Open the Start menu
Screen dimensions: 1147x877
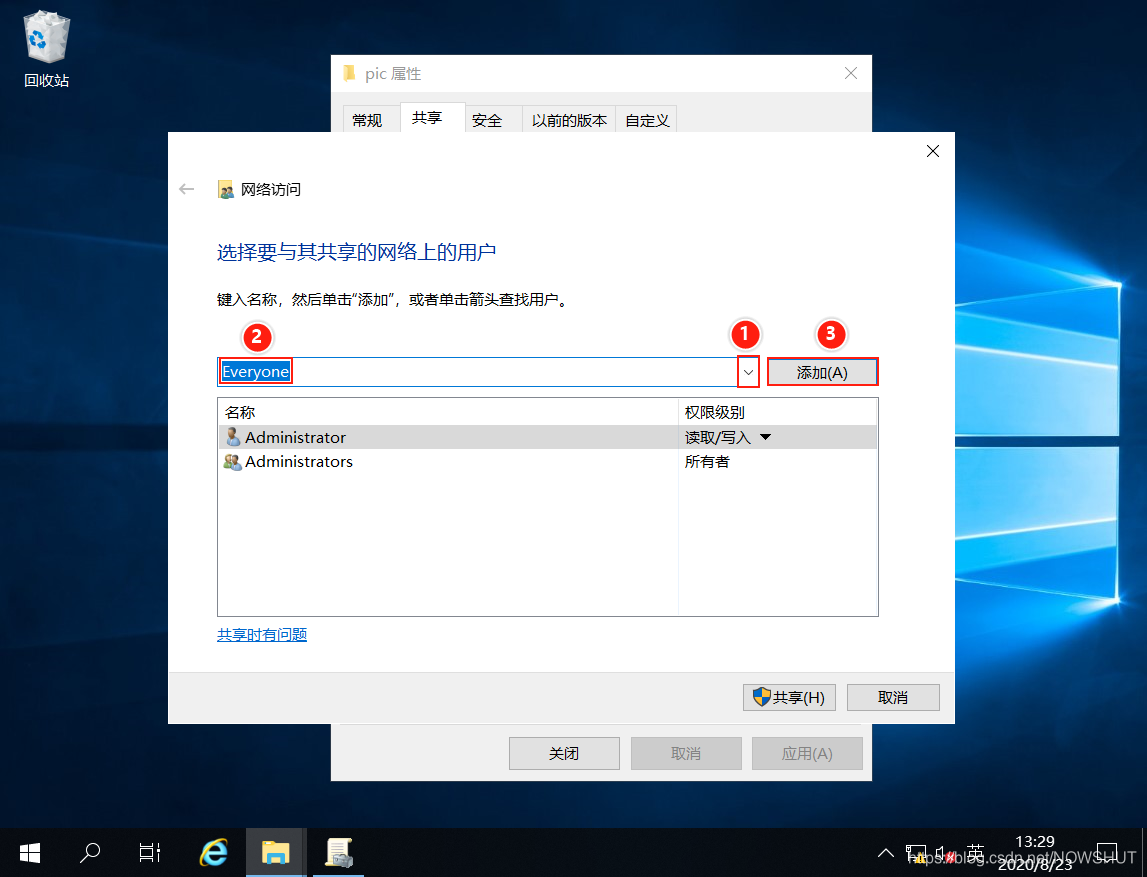(x=29, y=852)
